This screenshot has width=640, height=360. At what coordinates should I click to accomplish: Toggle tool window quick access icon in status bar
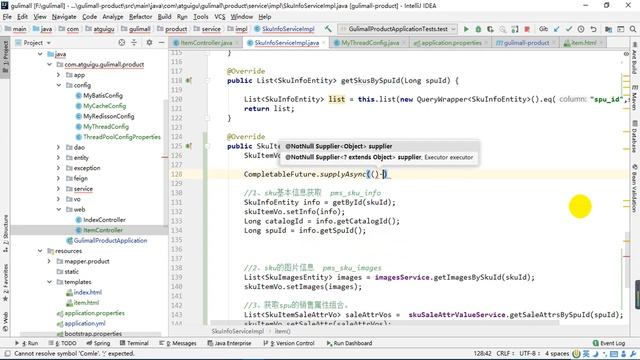[7, 353]
